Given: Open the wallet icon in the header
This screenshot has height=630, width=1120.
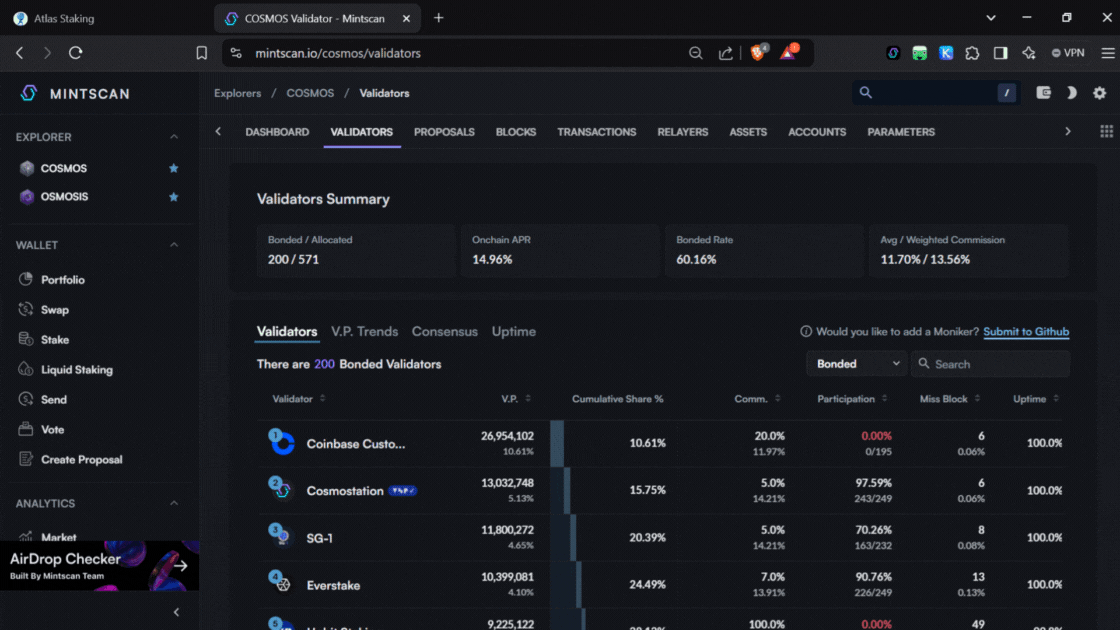Looking at the screenshot, I should tap(1043, 93).
